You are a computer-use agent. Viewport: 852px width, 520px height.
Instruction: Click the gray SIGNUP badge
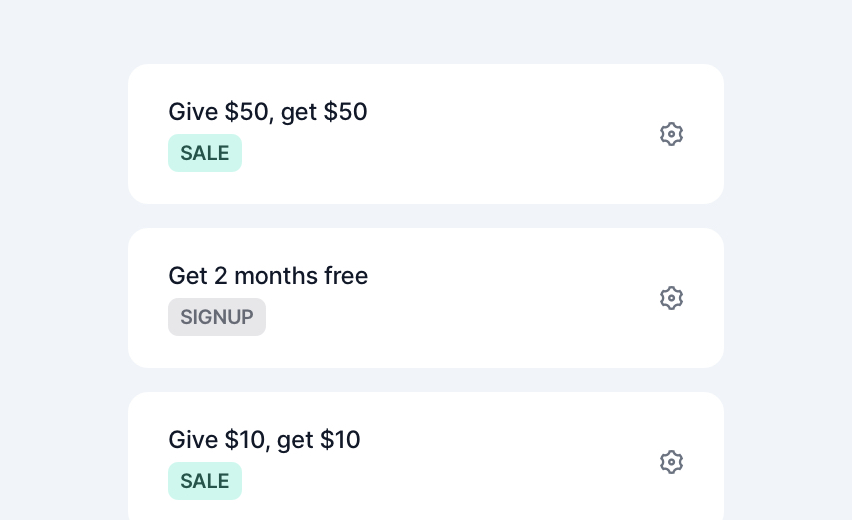(x=217, y=317)
